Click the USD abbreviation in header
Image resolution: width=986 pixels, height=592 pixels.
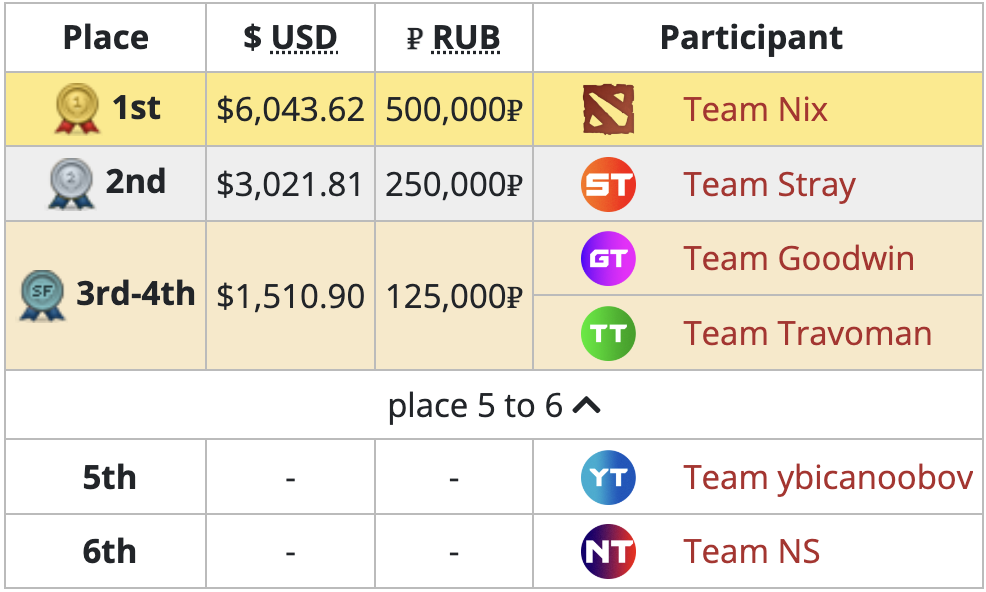tap(304, 38)
